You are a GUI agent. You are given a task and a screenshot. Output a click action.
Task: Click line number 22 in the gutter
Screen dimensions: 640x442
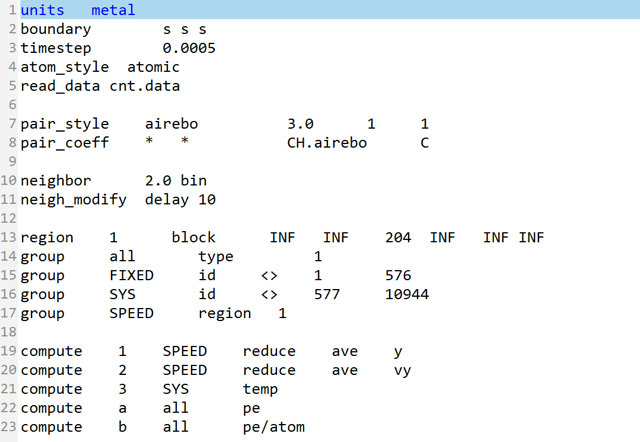(8, 408)
